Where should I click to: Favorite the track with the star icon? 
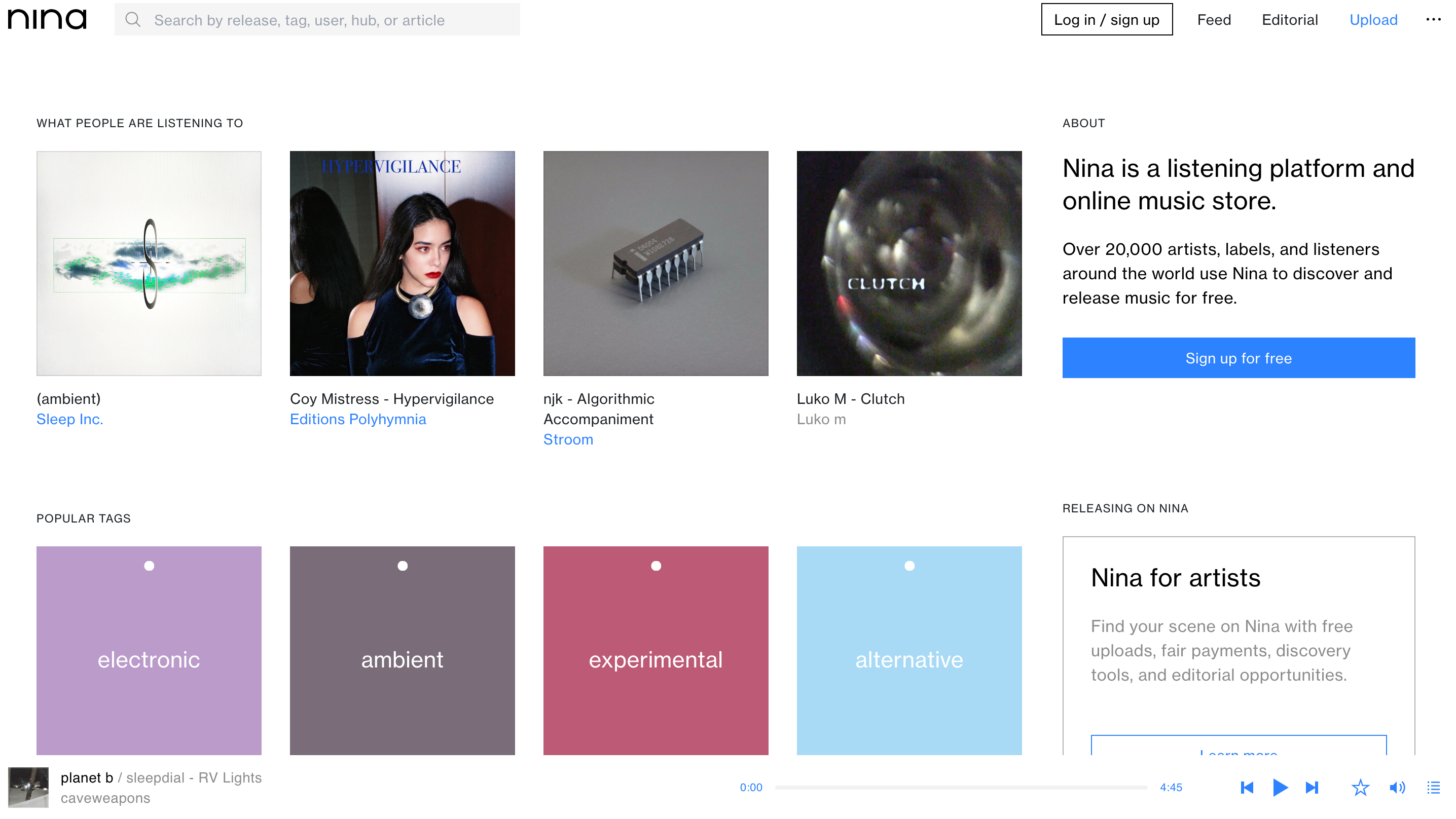click(x=1361, y=788)
